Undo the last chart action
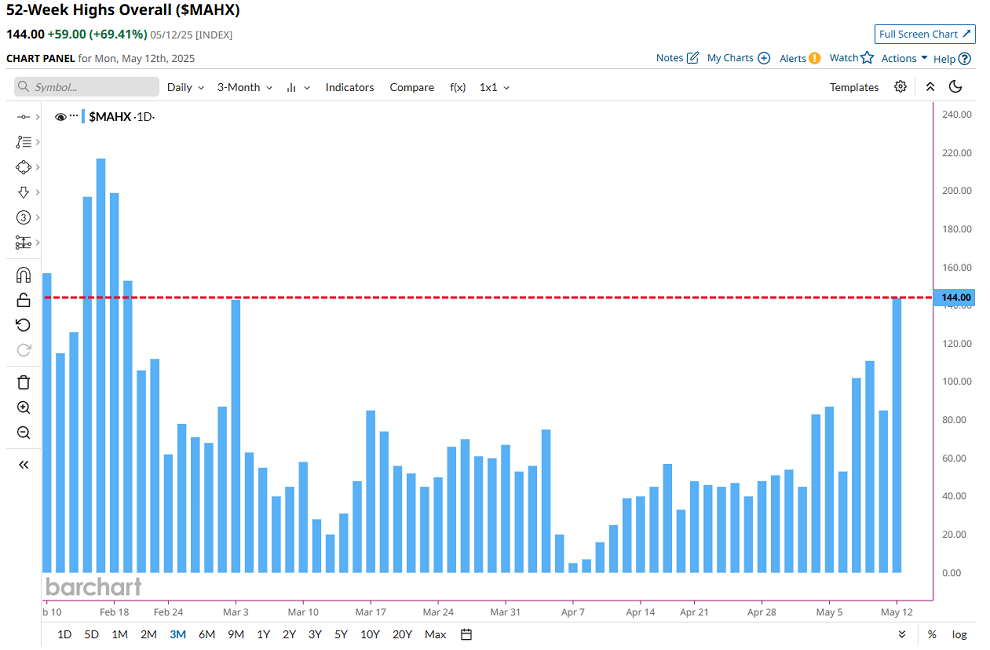This screenshot has height=650, width=990. [24, 325]
